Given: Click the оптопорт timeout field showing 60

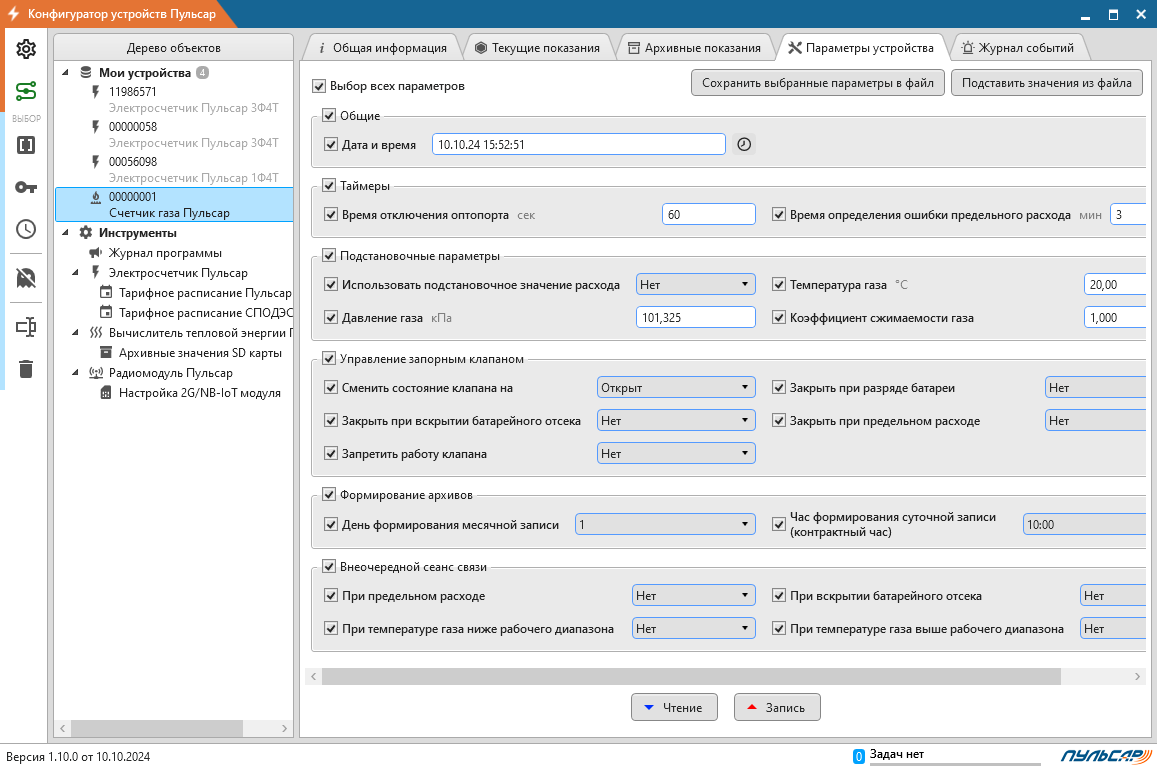Looking at the screenshot, I should [708, 214].
